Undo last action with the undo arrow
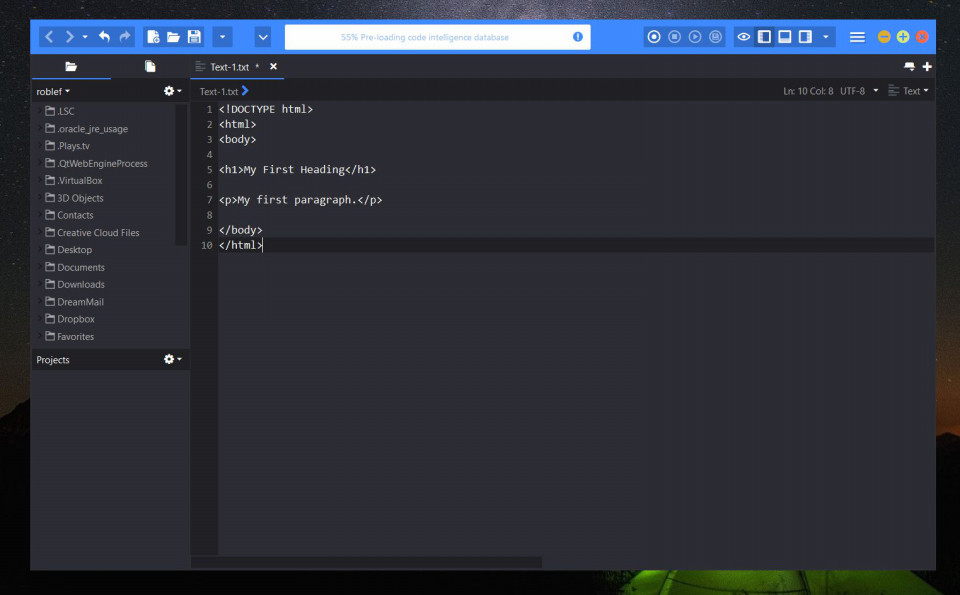960x595 pixels. click(105, 37)
